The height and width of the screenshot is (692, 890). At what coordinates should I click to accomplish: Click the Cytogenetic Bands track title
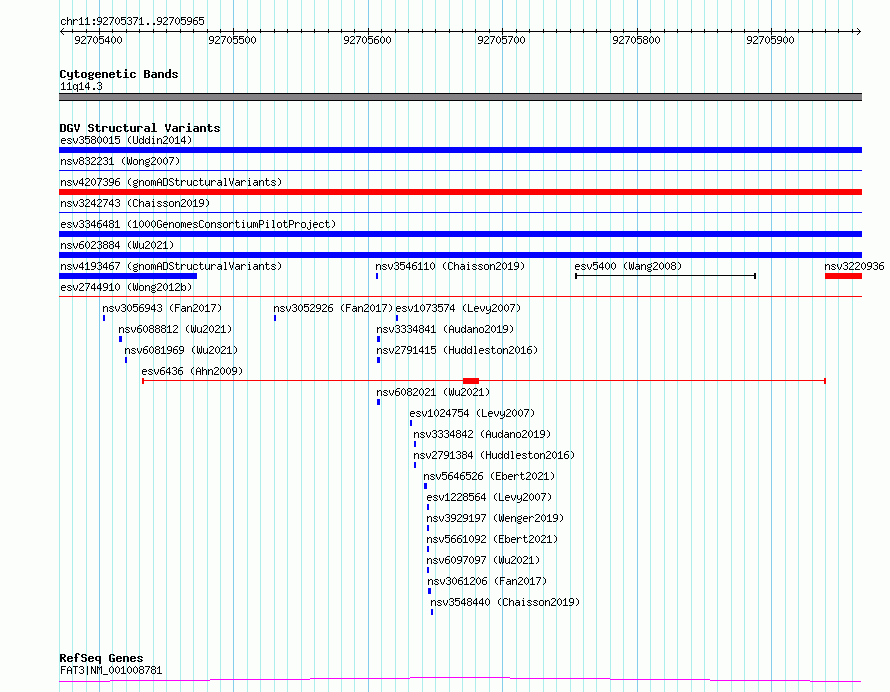(x=119, y=74)
